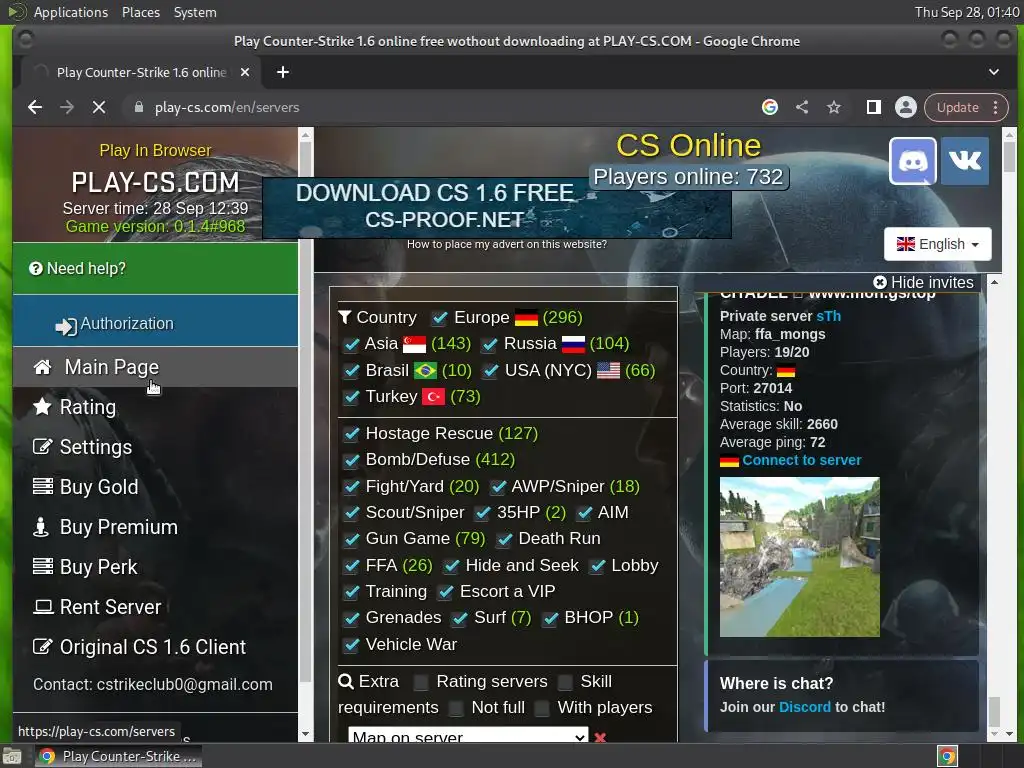Close the Play Counter-Strike tab

pyautogui.click(x=245, y=72)
